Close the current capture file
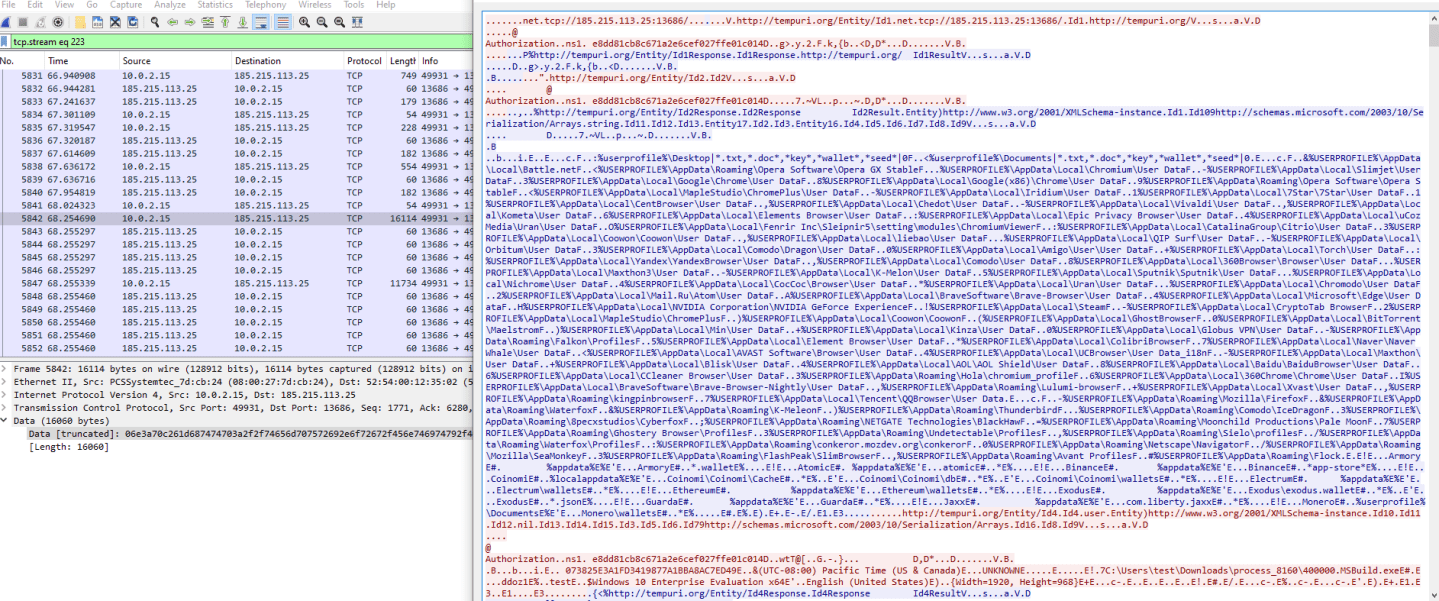Viewport: 1439px width, 601px height. pos(115,26)
